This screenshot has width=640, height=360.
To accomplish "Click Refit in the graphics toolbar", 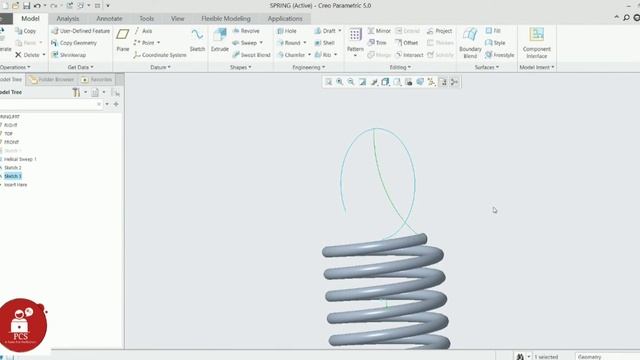I will point(328,82).
